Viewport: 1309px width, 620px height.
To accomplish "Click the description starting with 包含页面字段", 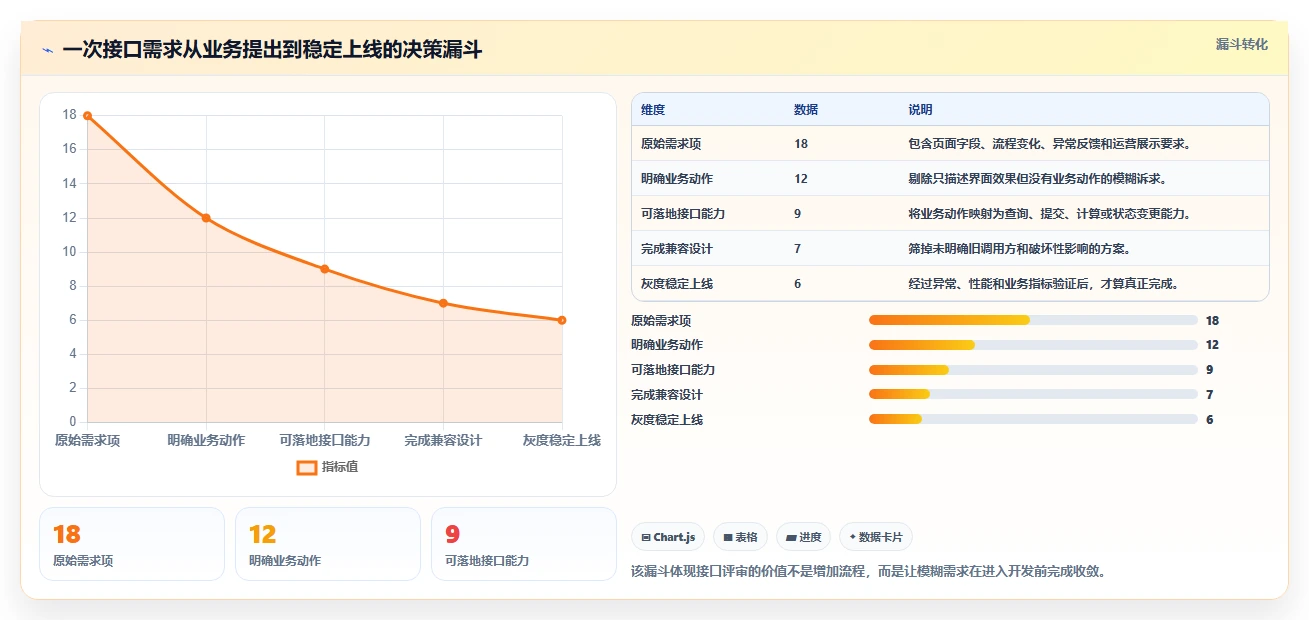I will click(1050, 144).
